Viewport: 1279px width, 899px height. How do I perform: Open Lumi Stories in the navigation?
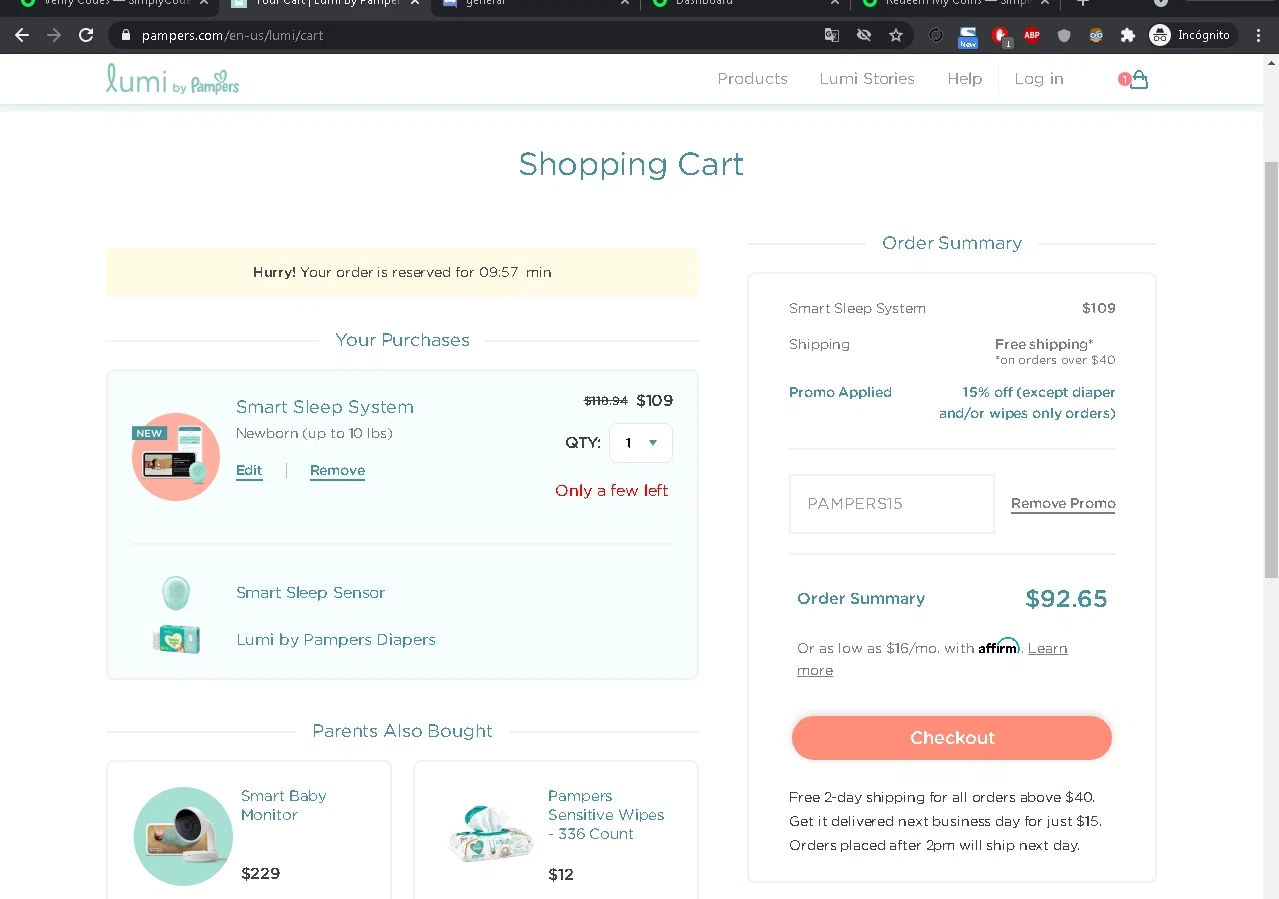coord(867,79)
